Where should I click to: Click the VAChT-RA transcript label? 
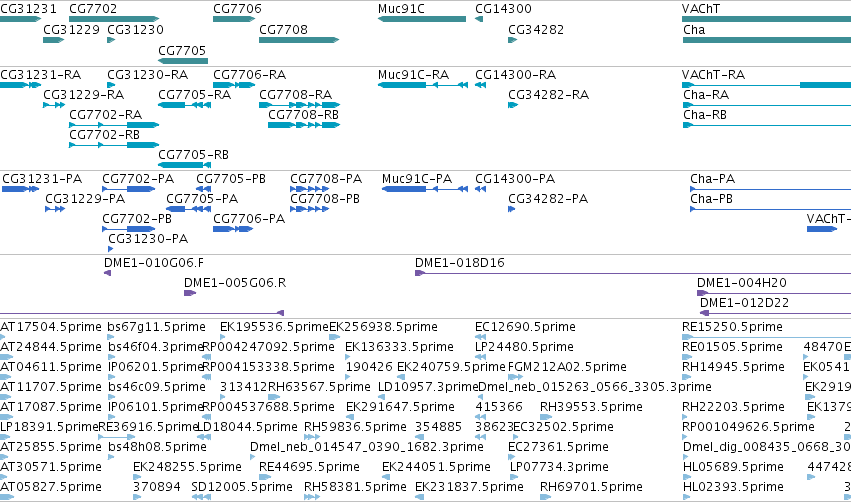pyautogui.click(x=713, y=75)
